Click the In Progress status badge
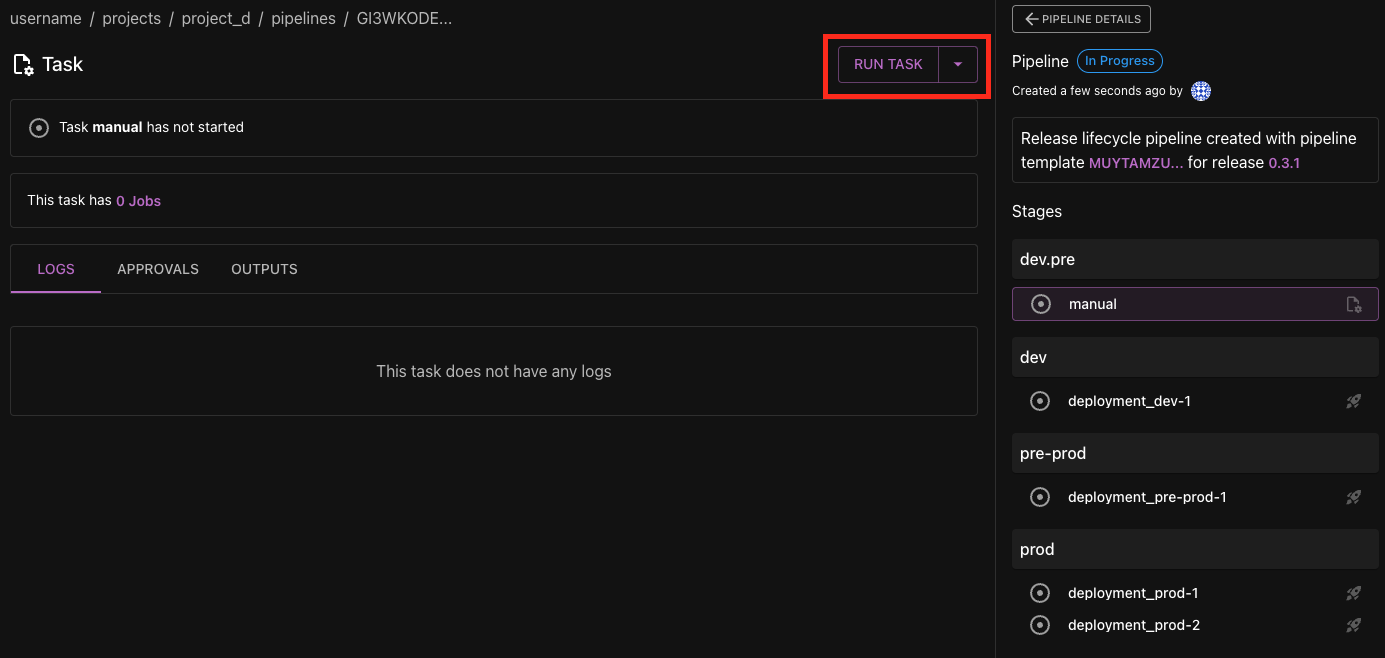 click(x=1119, y=61)
